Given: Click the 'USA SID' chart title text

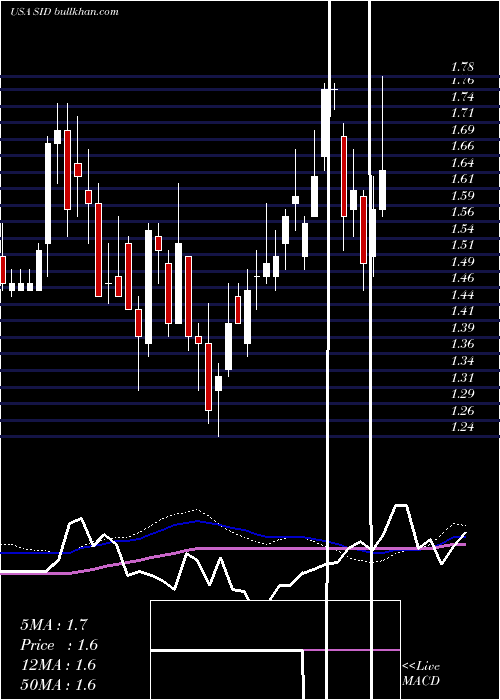Looking at the screenshot, I should tap(31, 12).
